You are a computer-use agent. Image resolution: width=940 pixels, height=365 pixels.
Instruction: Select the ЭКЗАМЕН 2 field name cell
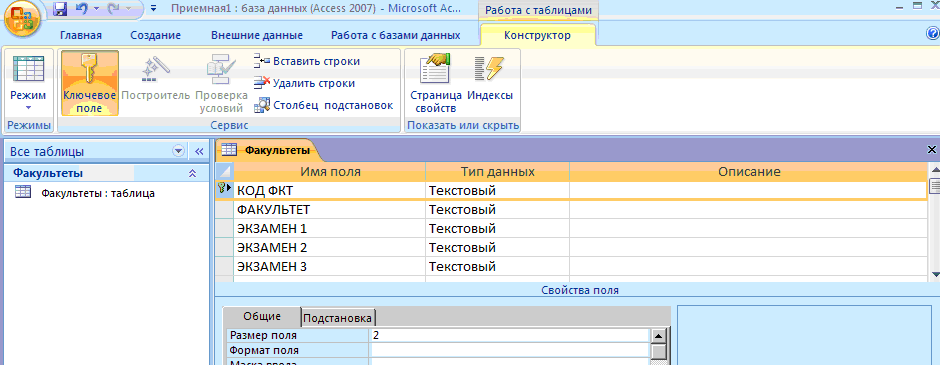click(329, 248)
